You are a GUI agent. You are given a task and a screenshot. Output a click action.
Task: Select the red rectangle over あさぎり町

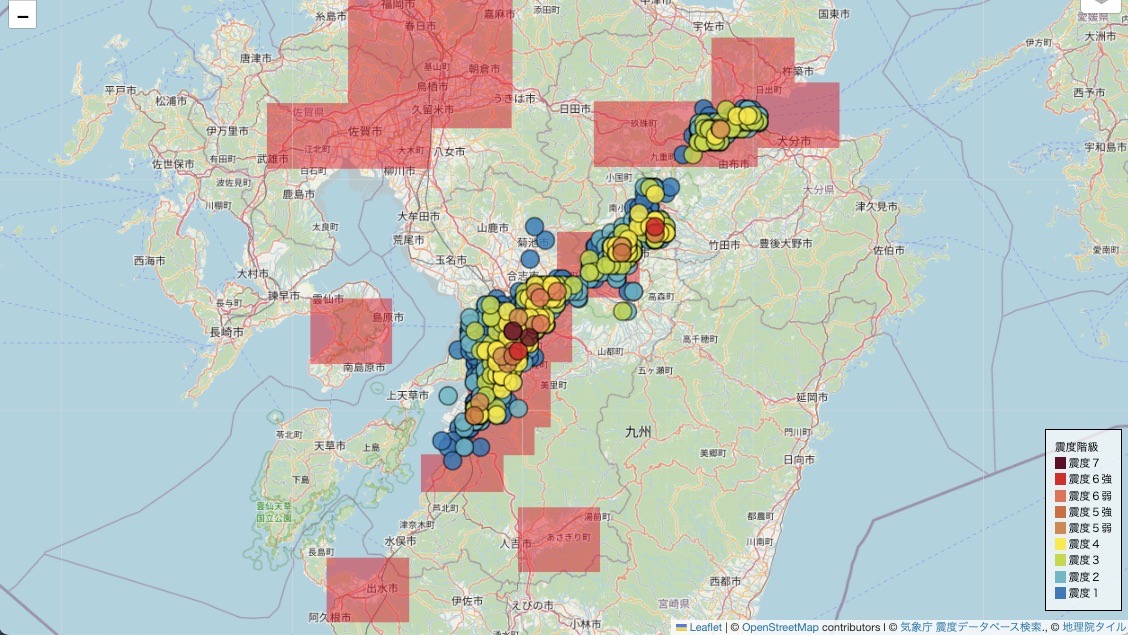tap(558, 540)
